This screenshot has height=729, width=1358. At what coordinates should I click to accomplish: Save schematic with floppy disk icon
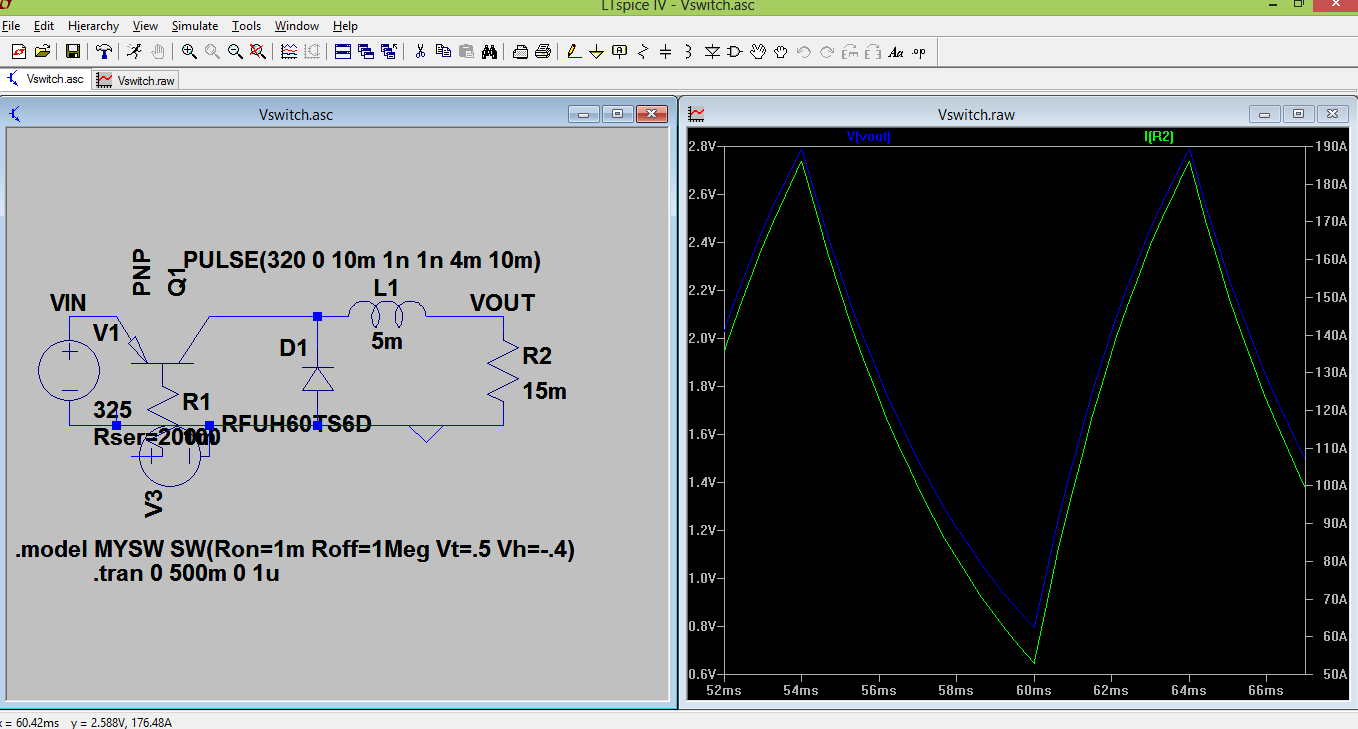pos(73,51)
